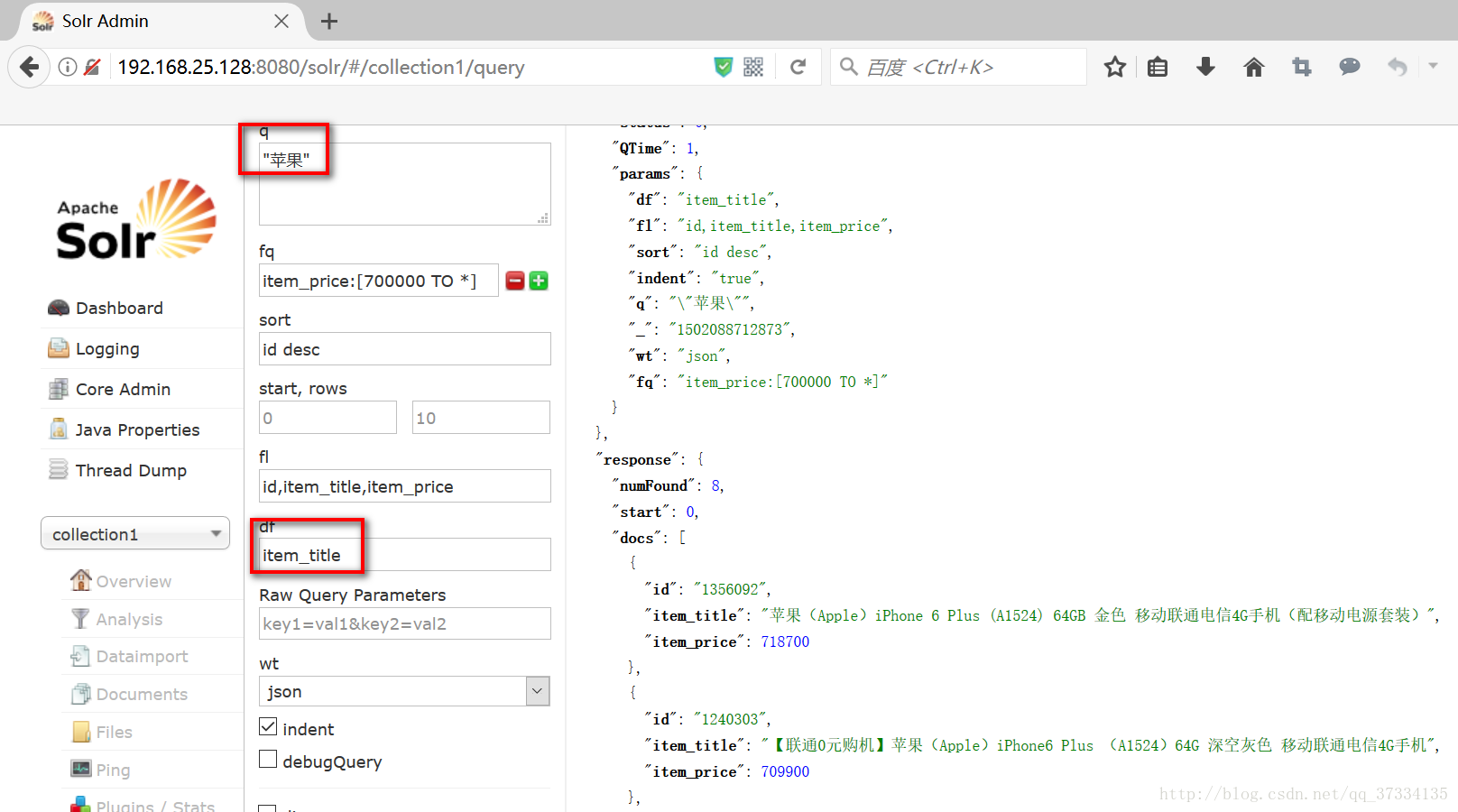Open the Thread Dump menu item

[x=131, y=470]
